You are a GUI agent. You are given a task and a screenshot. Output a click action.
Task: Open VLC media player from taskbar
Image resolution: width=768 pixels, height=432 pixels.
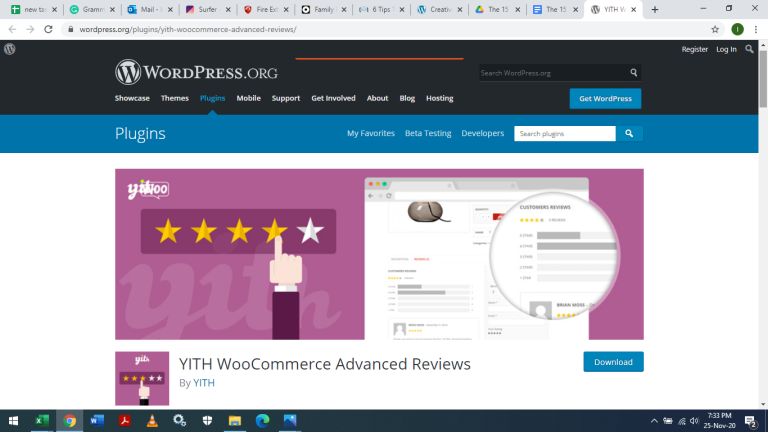point(152,421)
